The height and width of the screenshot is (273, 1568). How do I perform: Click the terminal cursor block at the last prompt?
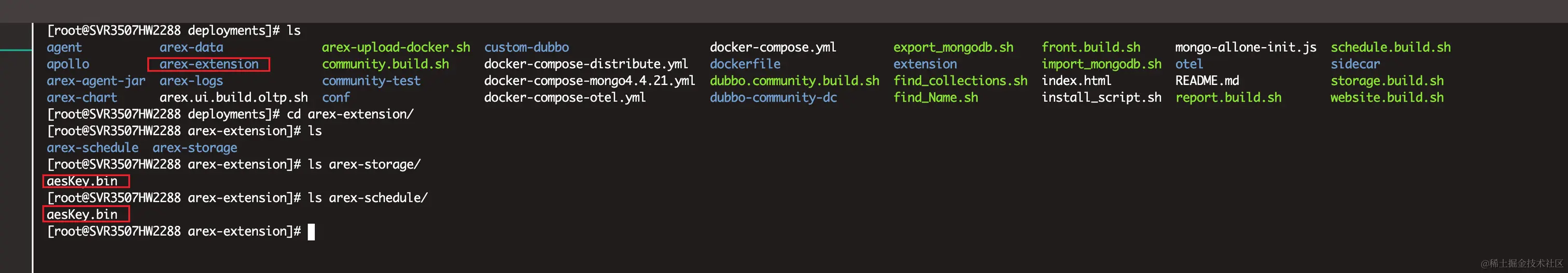pos(311,232)
